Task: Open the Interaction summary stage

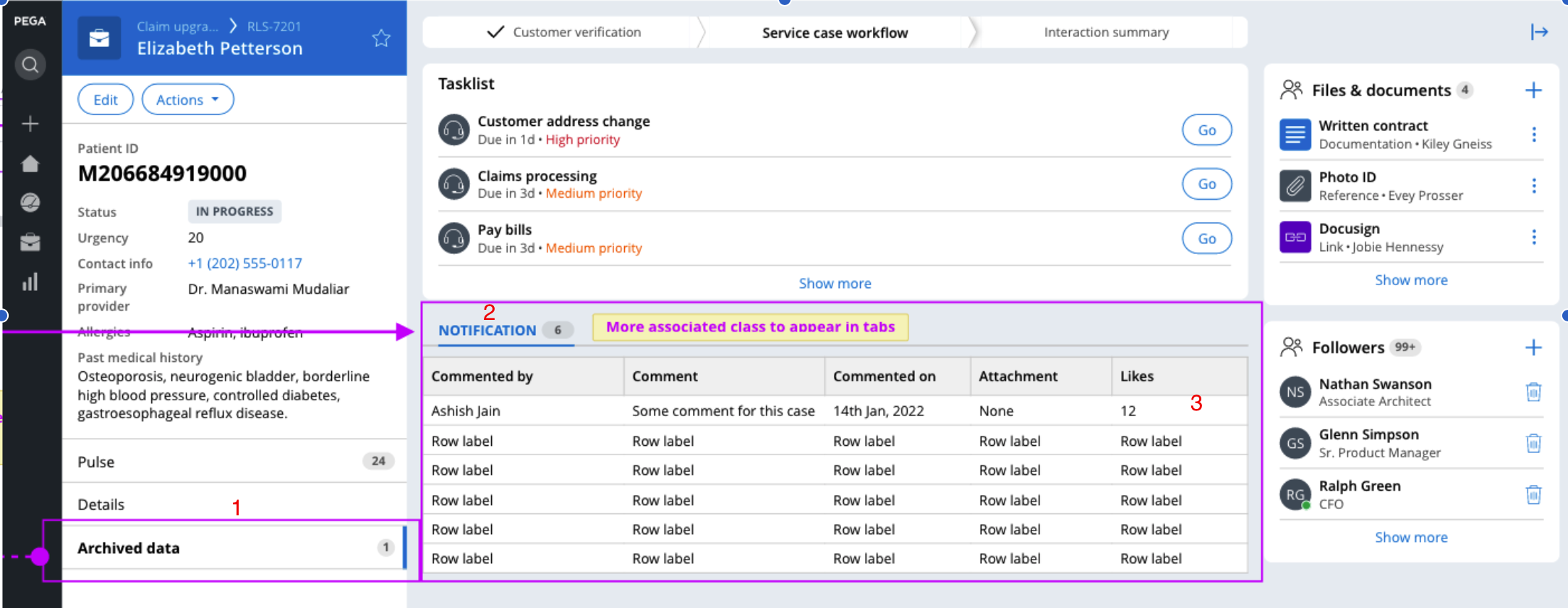Action: [1107, 32]
